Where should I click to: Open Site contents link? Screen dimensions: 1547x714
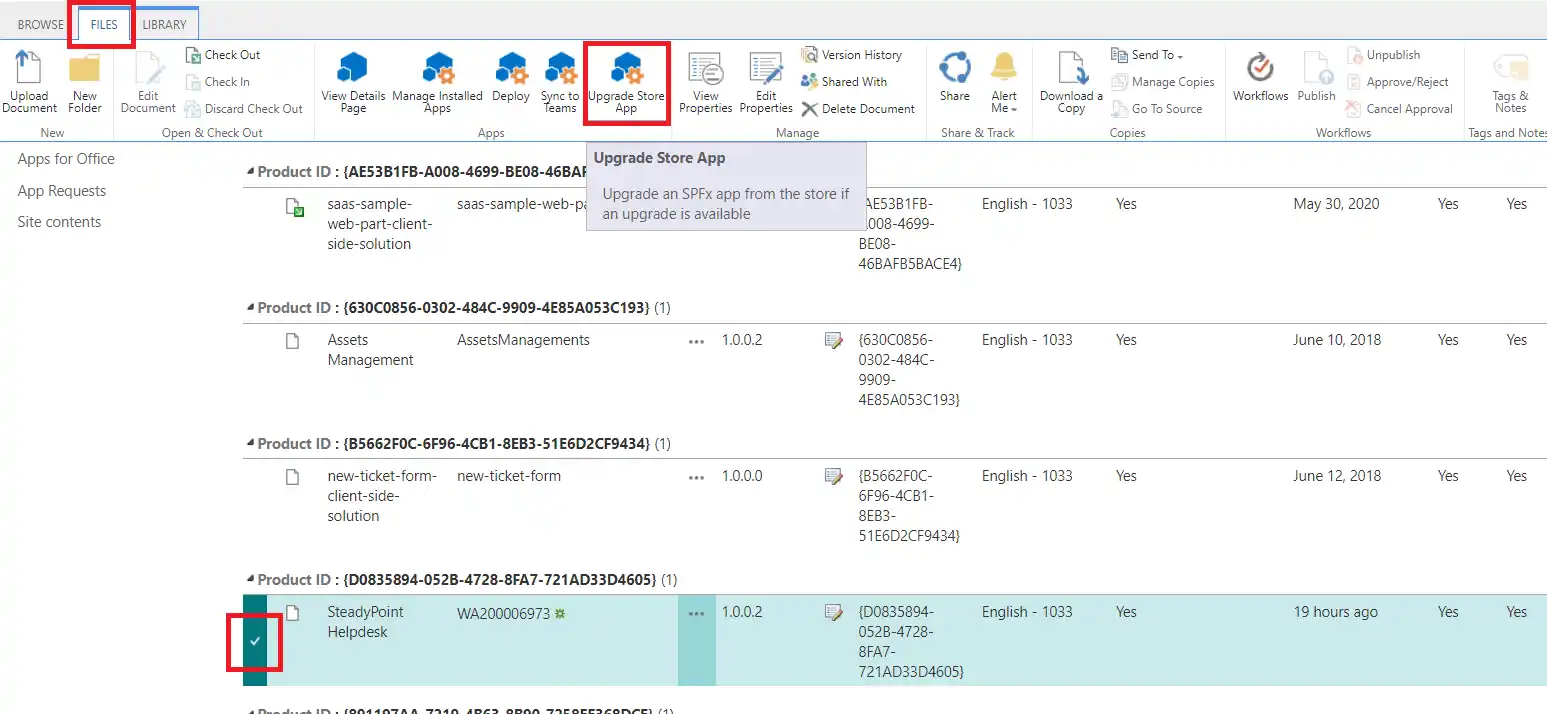pyautogui.click(x=59, y=222)
